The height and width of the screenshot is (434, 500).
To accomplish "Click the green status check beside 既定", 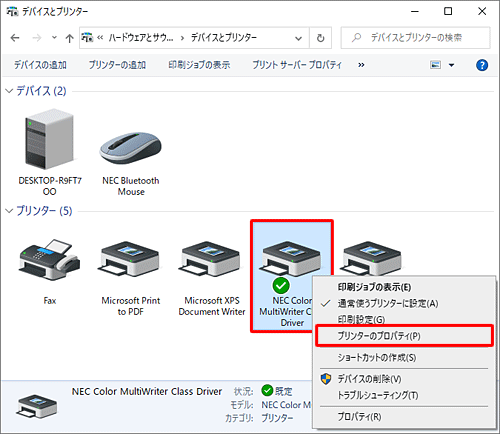I will pyautogui.click(x=267, y=390).
